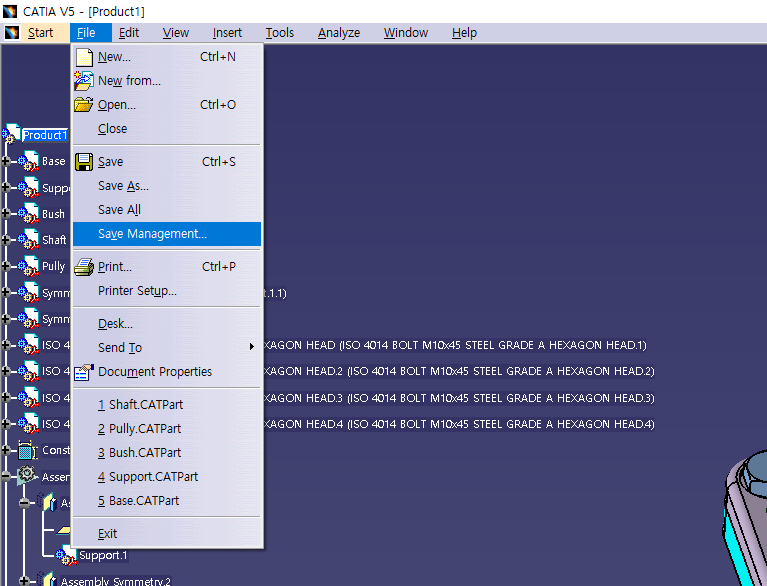Expand the Bush tree node

tap(6, 213)
